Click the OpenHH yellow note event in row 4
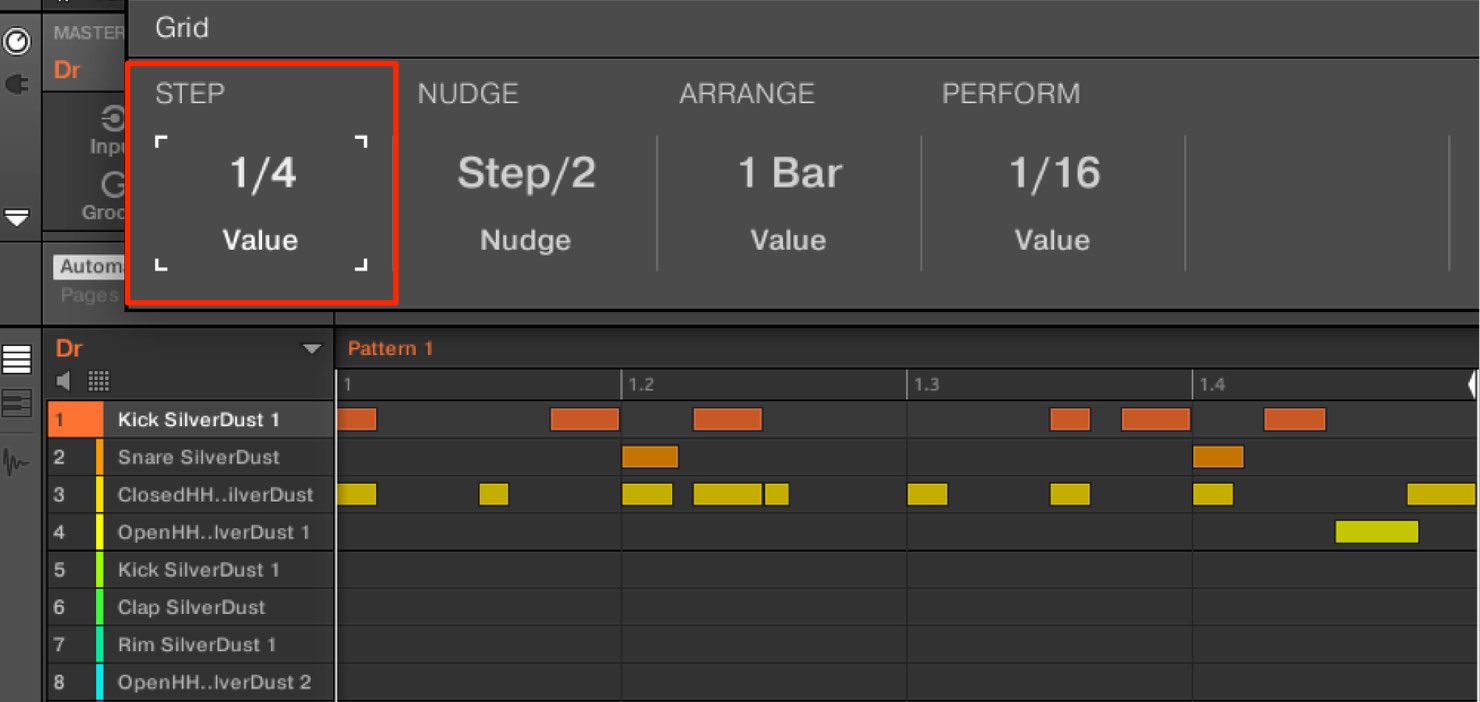Viewport: 1480px width, 702px height. click(1377, 532)
